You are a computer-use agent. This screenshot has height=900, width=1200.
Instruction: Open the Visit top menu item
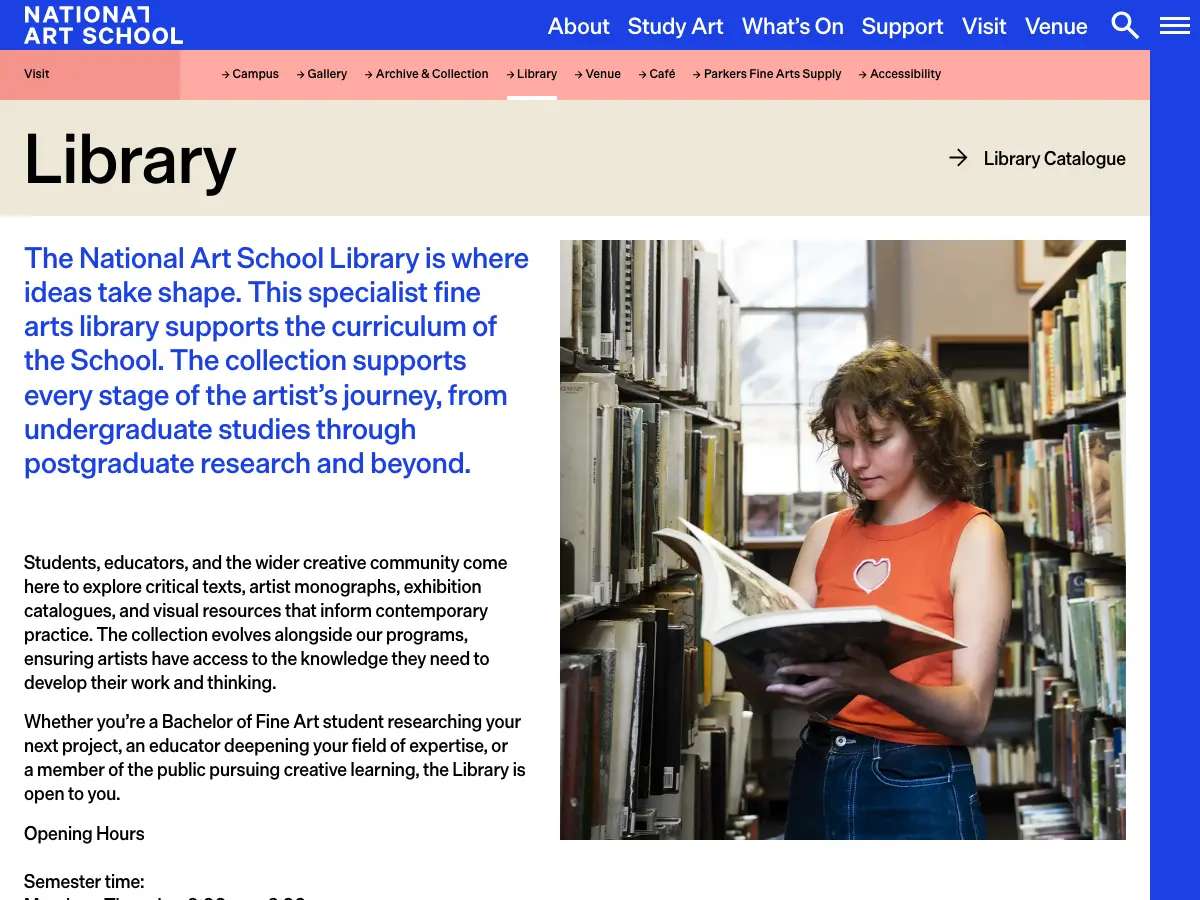(x=984, y=26)
